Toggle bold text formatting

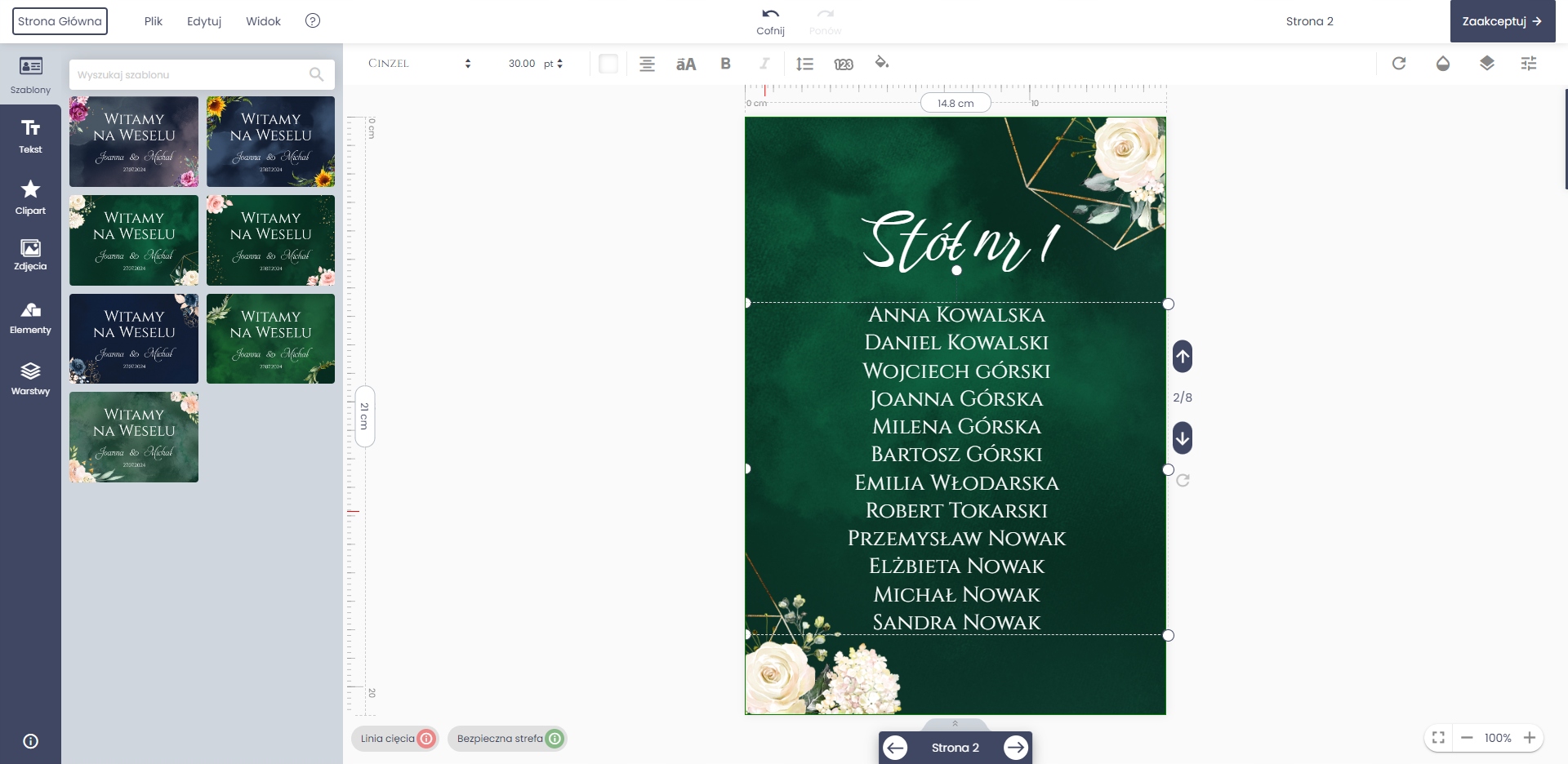(x=725, y=64)
